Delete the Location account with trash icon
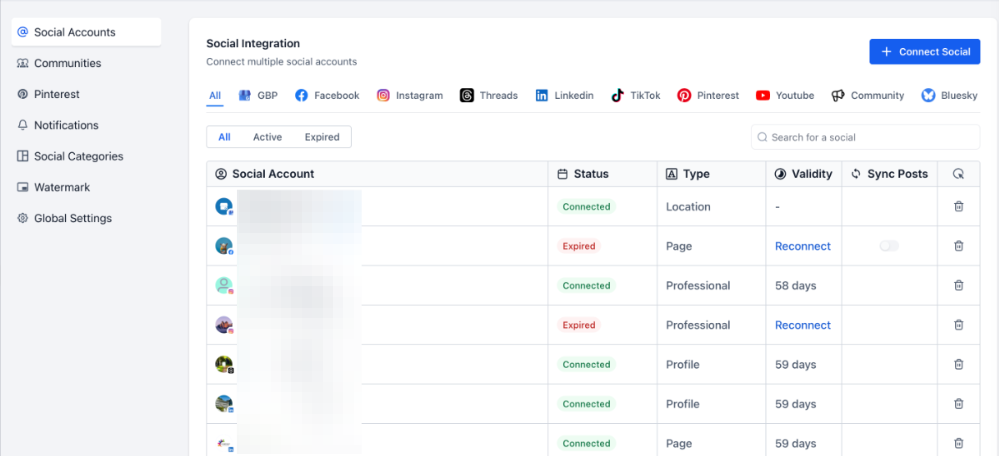Viewport: 999px width, 456px height. [x=958, y=207]
